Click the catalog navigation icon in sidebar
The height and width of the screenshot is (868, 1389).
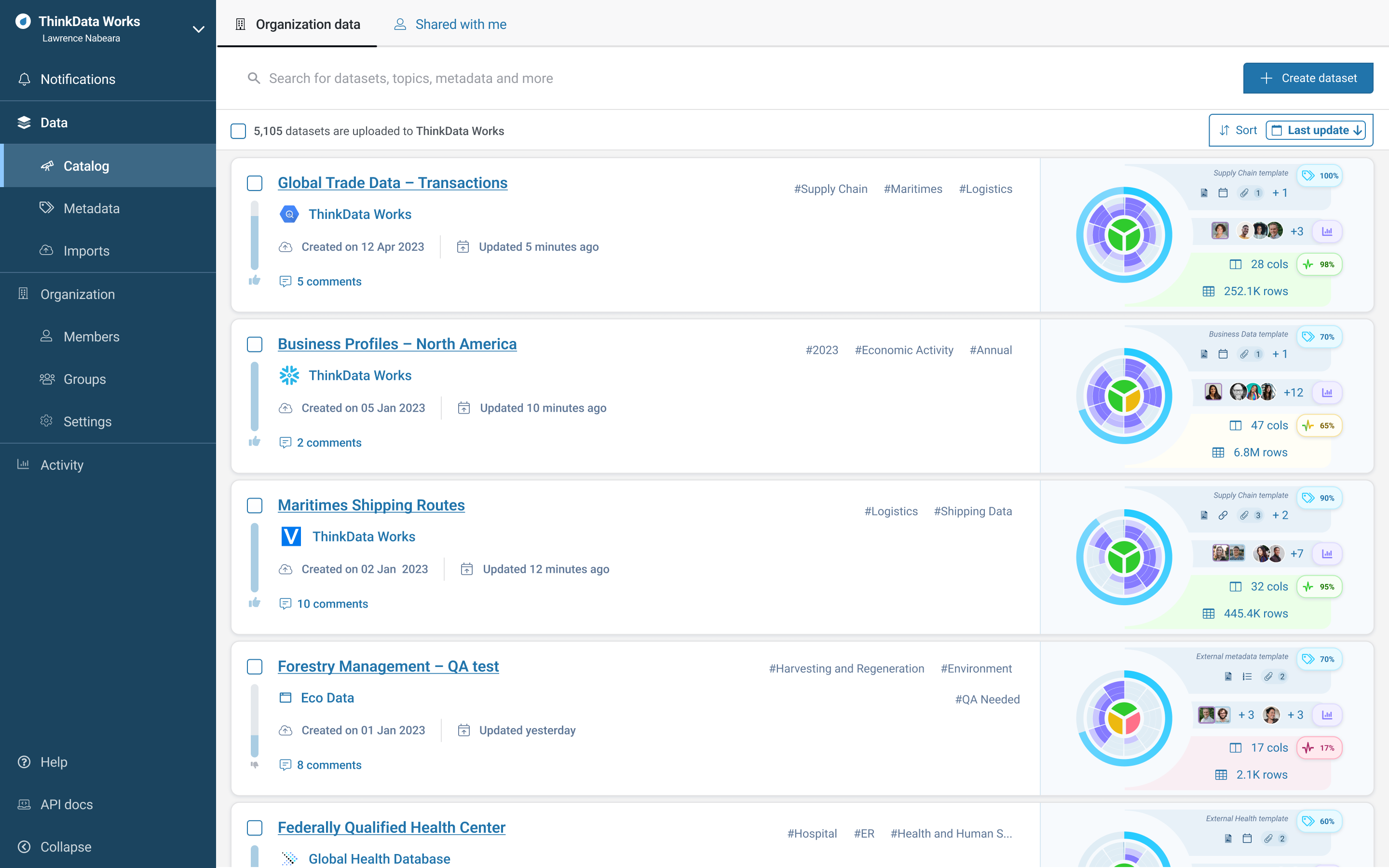tap(46, 165)
